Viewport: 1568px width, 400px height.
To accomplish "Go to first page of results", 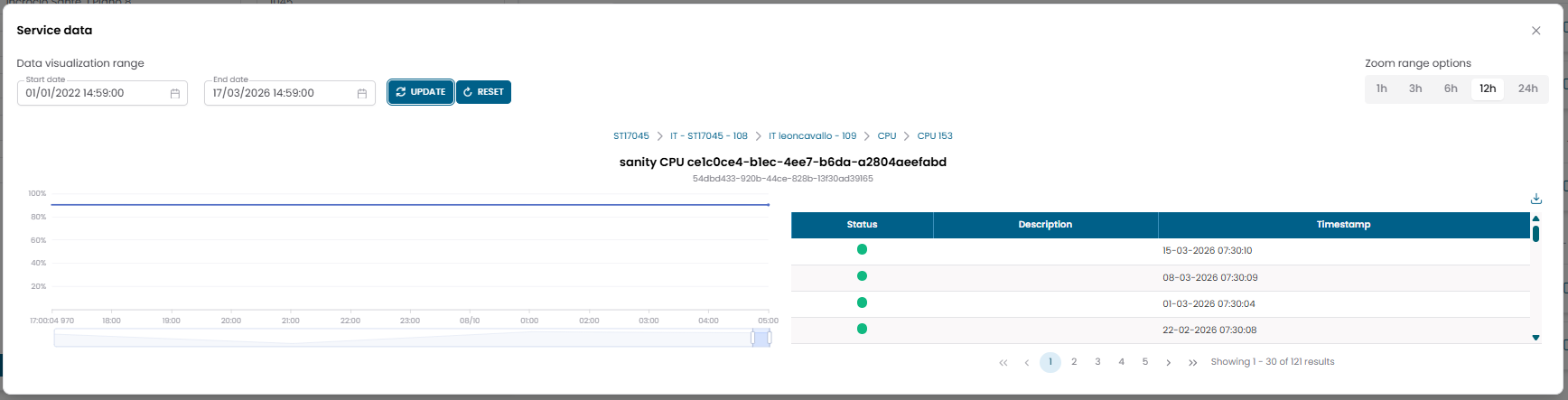I will coord(1003,363).
